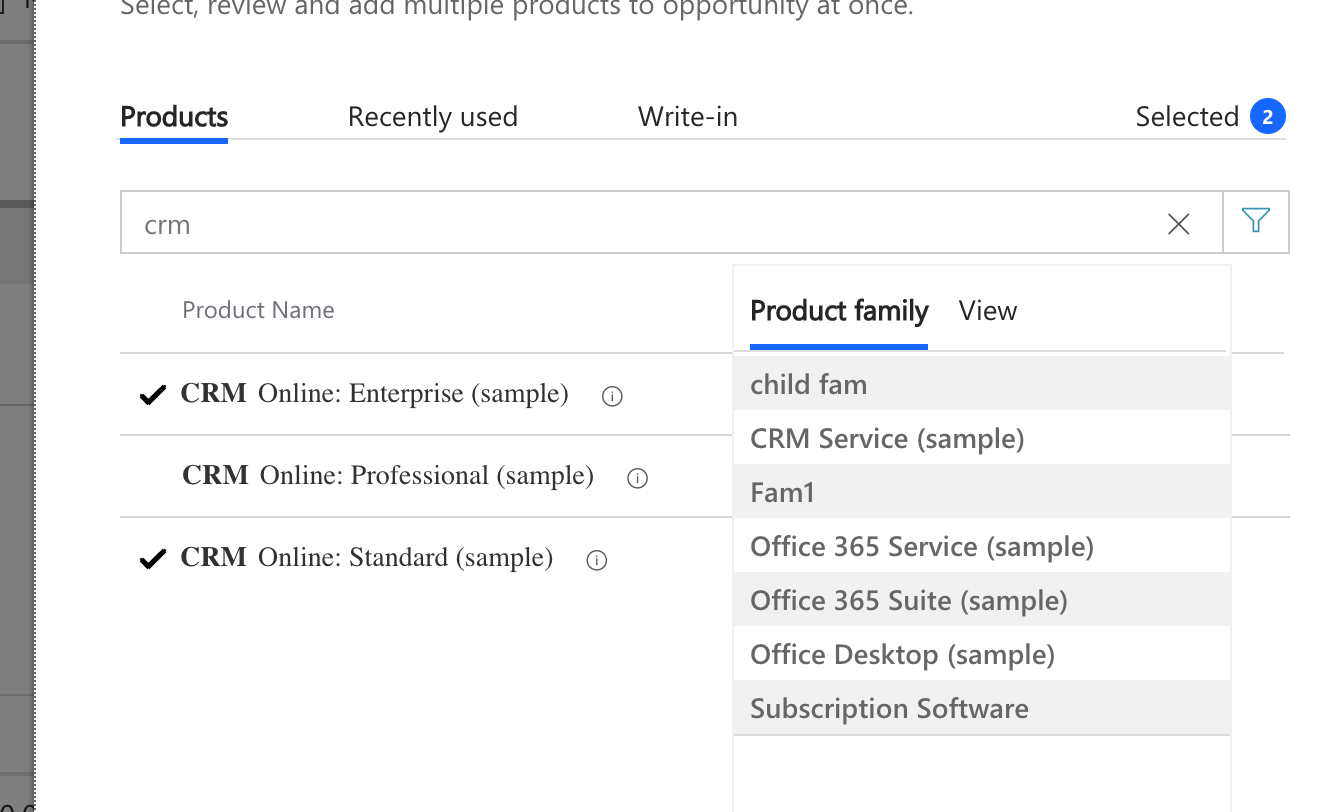Click the selected count badge 2
This screenshot has height=812, width=1324.
1267,117
